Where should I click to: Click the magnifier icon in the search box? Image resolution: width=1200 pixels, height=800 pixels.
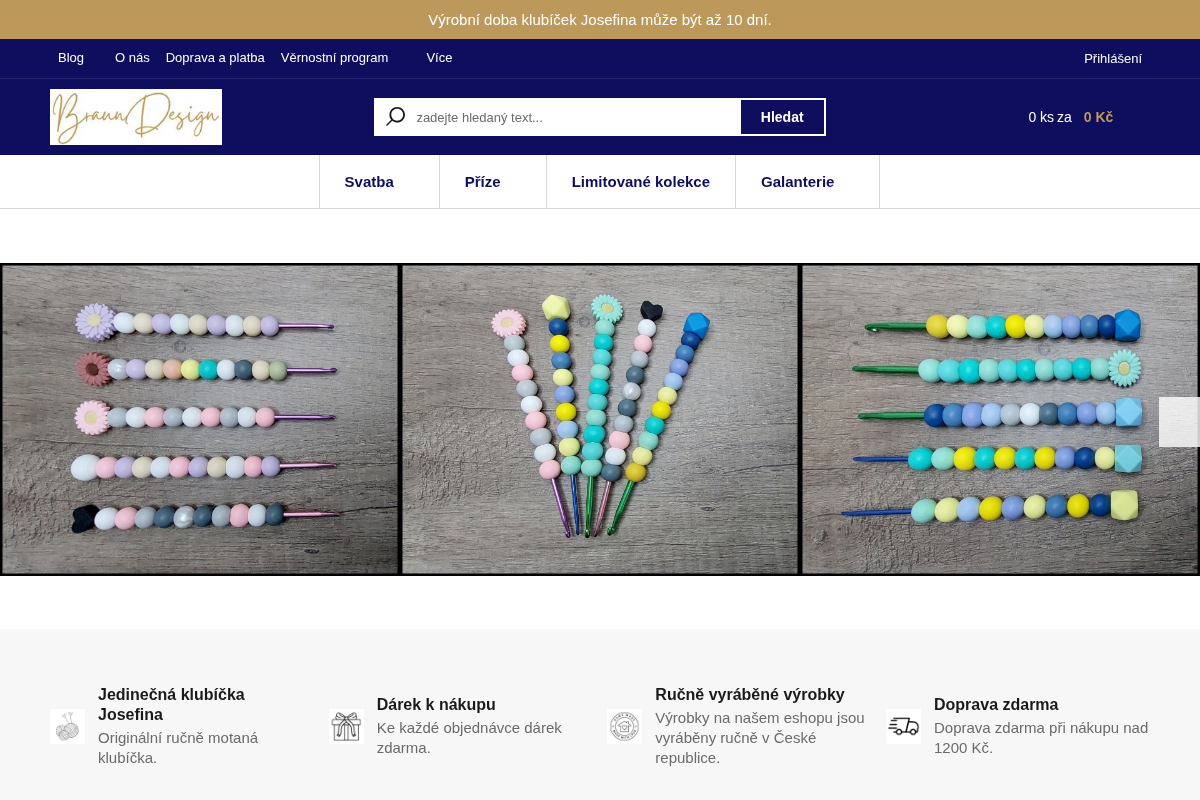tap(396, 117)
